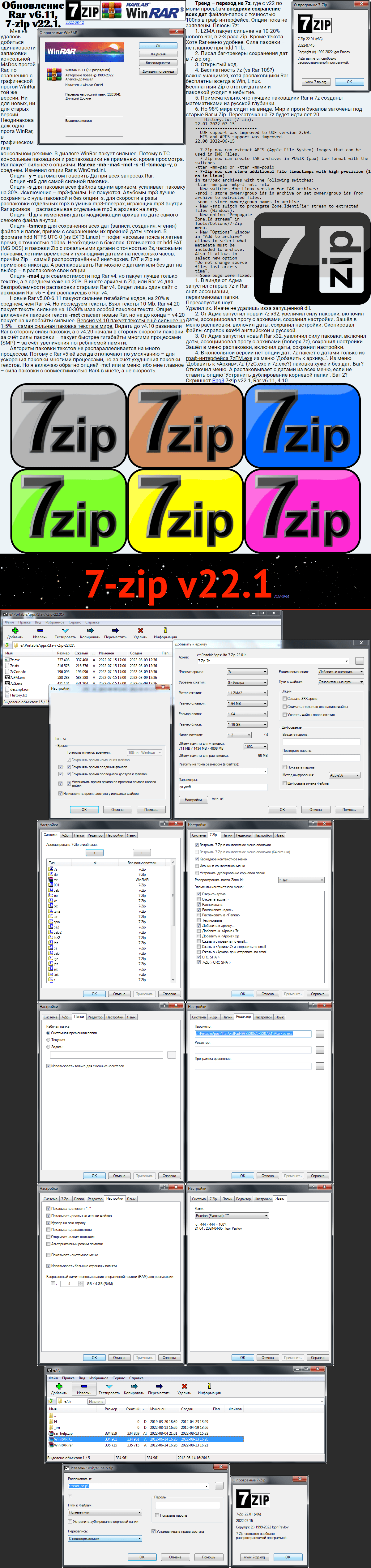Click the yellow 7zip logo image
This screenshot has width=371, height=1568.
pyautogui.click(x=185, y=510)
